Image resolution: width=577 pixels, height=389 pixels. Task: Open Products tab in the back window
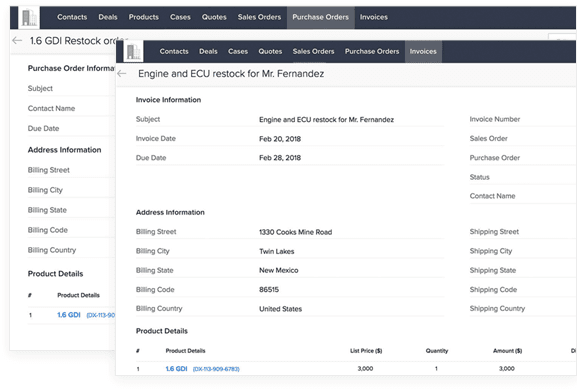pos(144,17)
